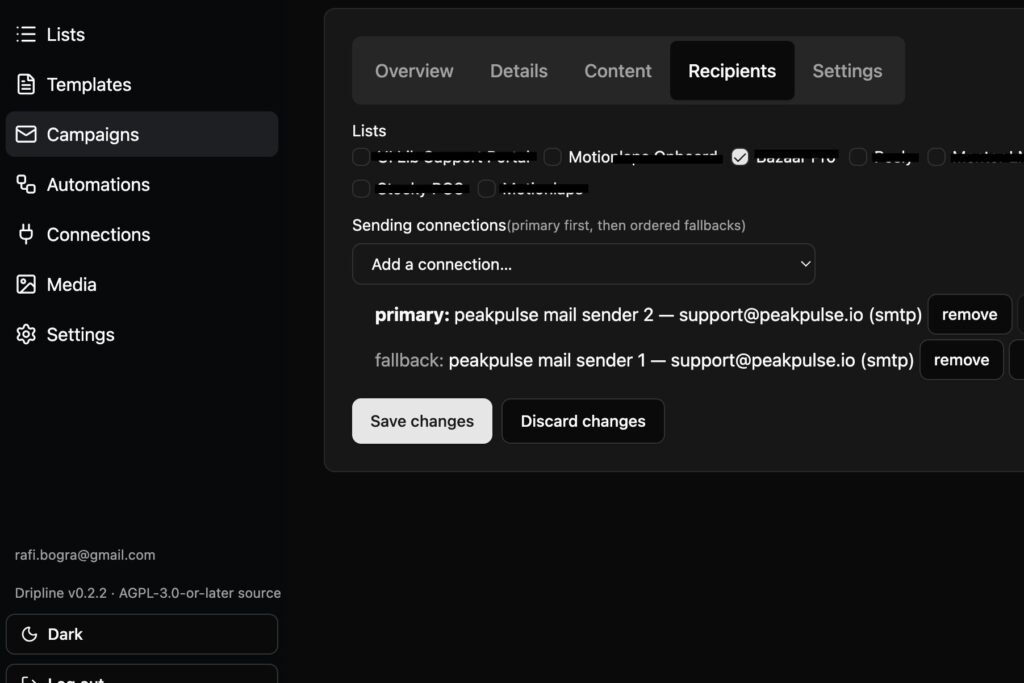The image size is (1024, 683).
Task: Select the Recipients tab
Action: coord(732,71)
